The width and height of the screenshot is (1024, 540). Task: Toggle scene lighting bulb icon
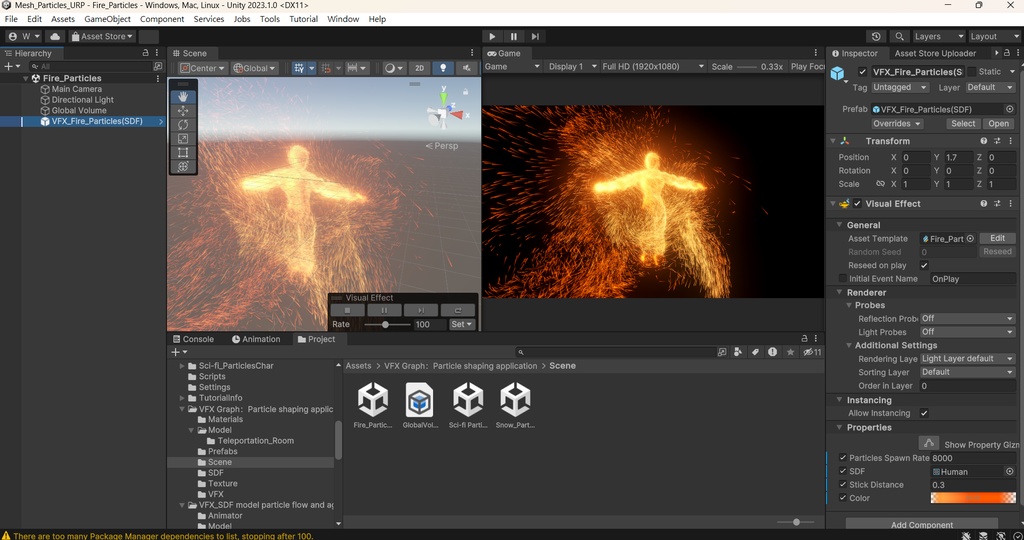pyautogui.click(x=443, y=68)
